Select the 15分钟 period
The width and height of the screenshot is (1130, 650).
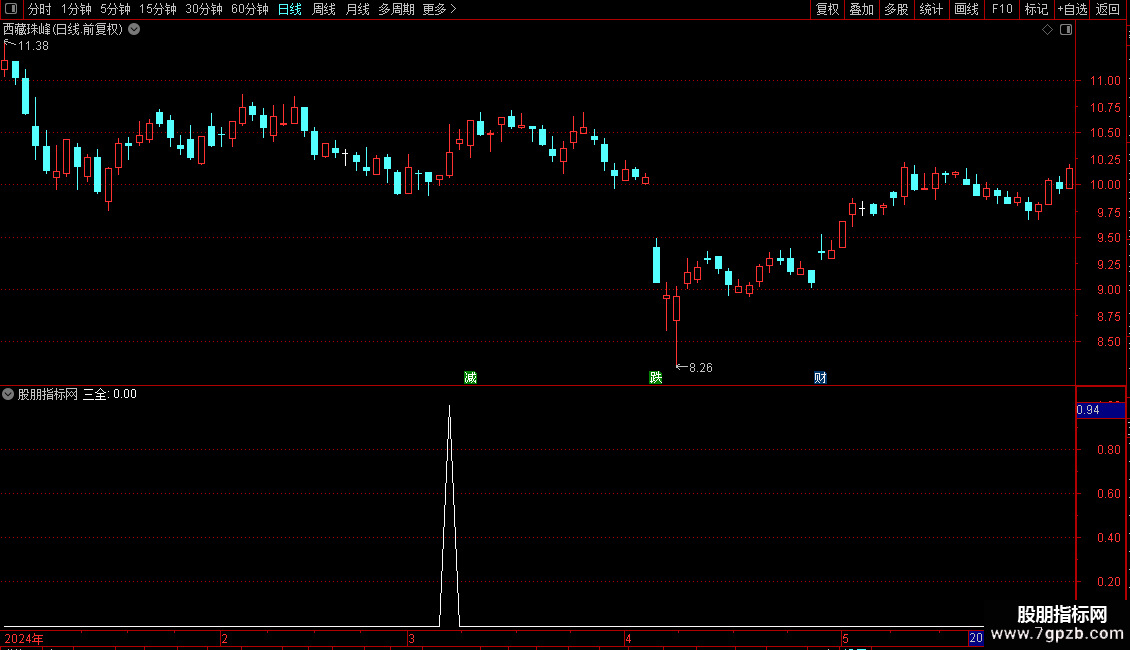pyautogui.click(x=158, y=9)
